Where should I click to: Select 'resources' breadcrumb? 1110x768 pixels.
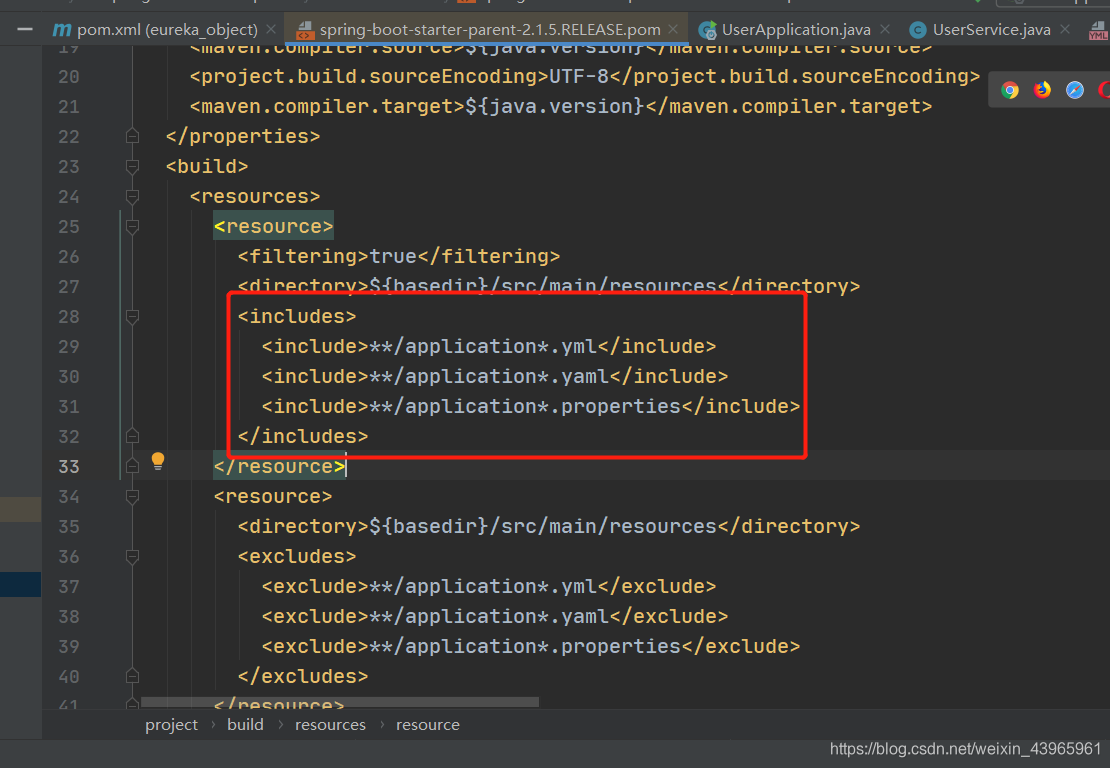click(x=330, y=725)
